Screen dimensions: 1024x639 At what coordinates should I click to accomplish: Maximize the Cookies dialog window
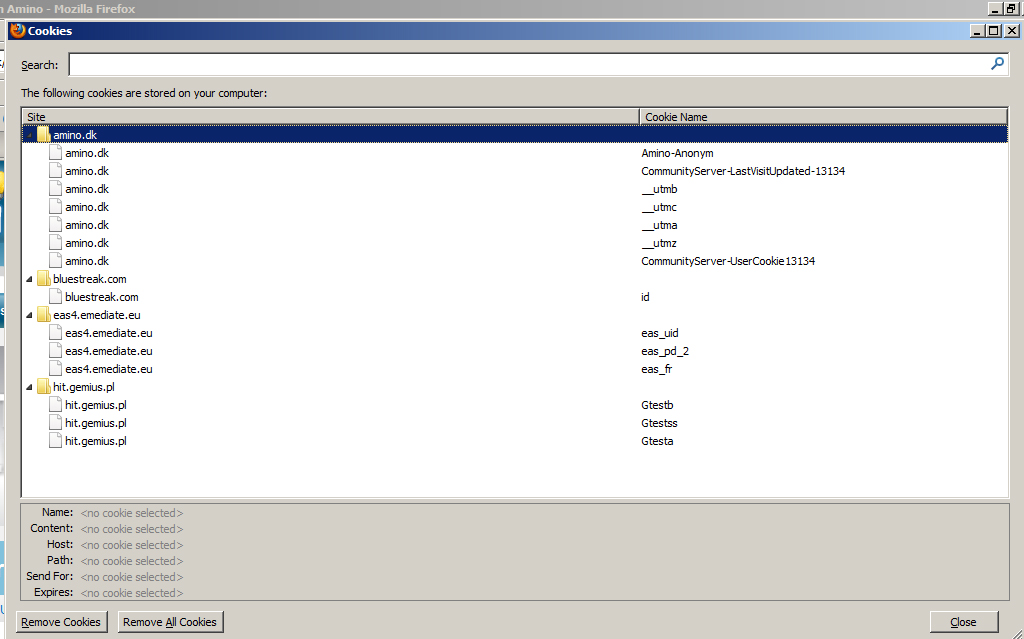point(994,31)
